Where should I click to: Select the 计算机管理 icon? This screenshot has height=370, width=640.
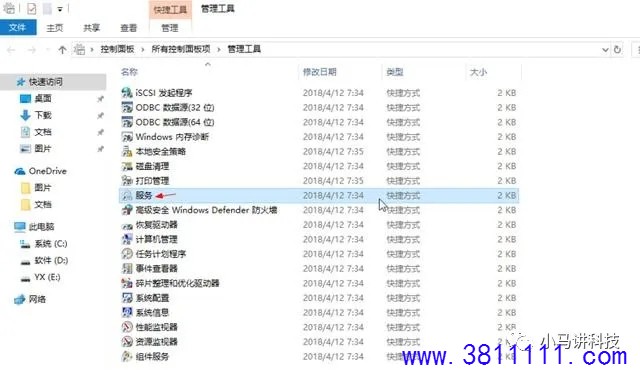tap(127, 239)
